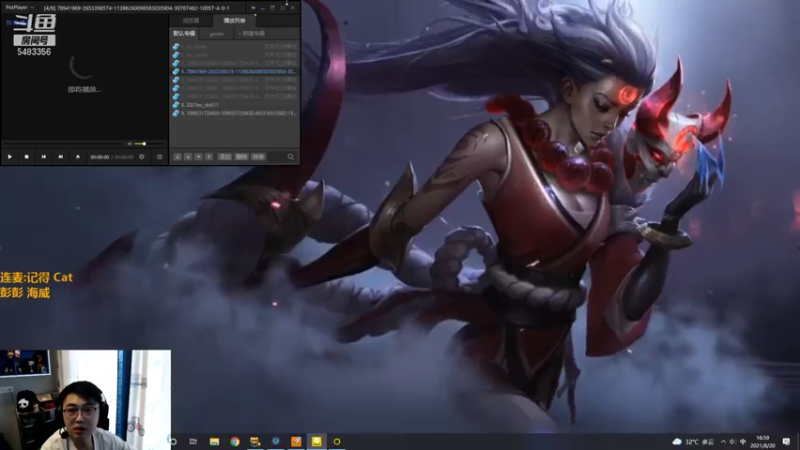The height and width of the screenshot is (450, 800).
Task: Open Task View on the taskbar
Action: [x=193, y=442]
